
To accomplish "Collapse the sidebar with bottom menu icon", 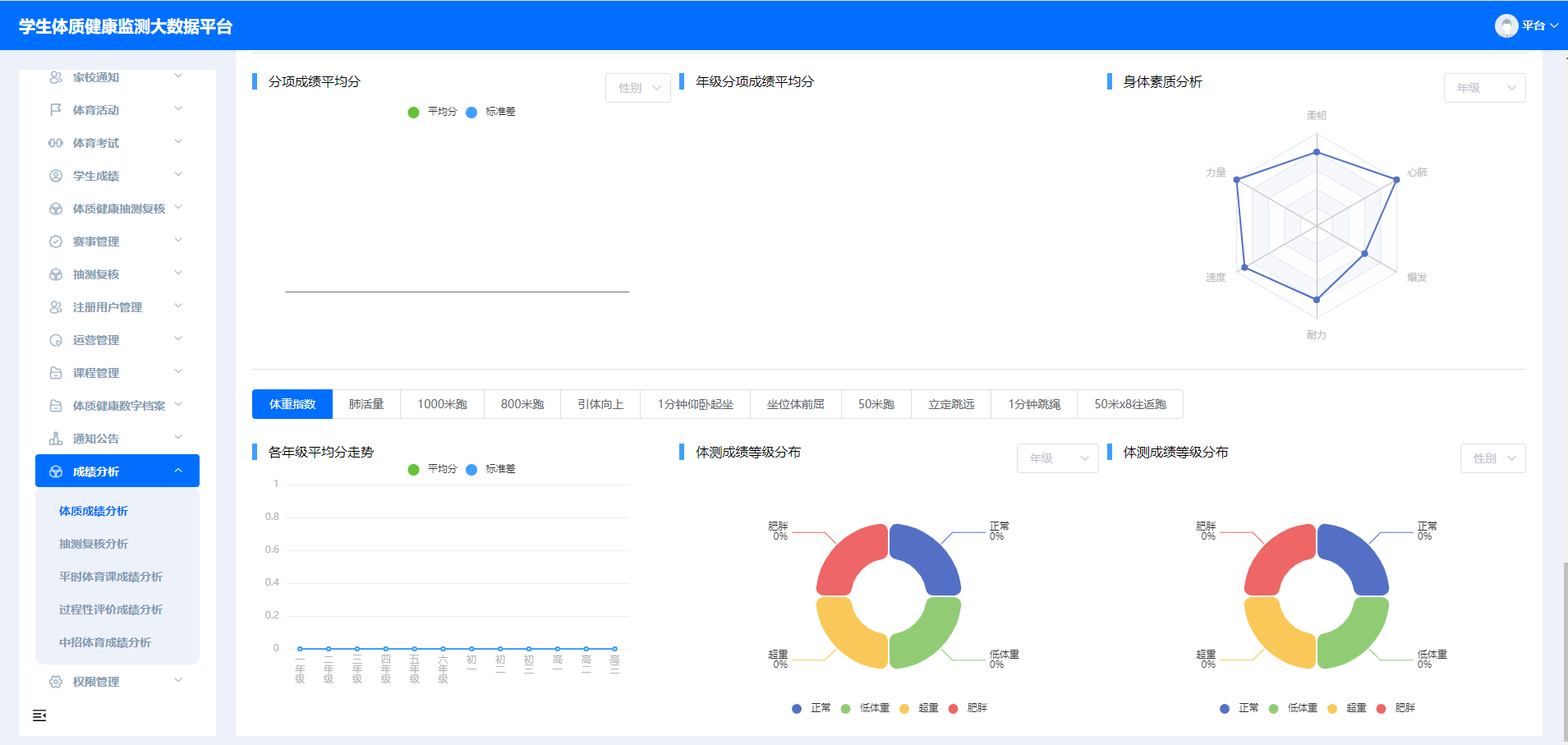I will coord(39,715).
